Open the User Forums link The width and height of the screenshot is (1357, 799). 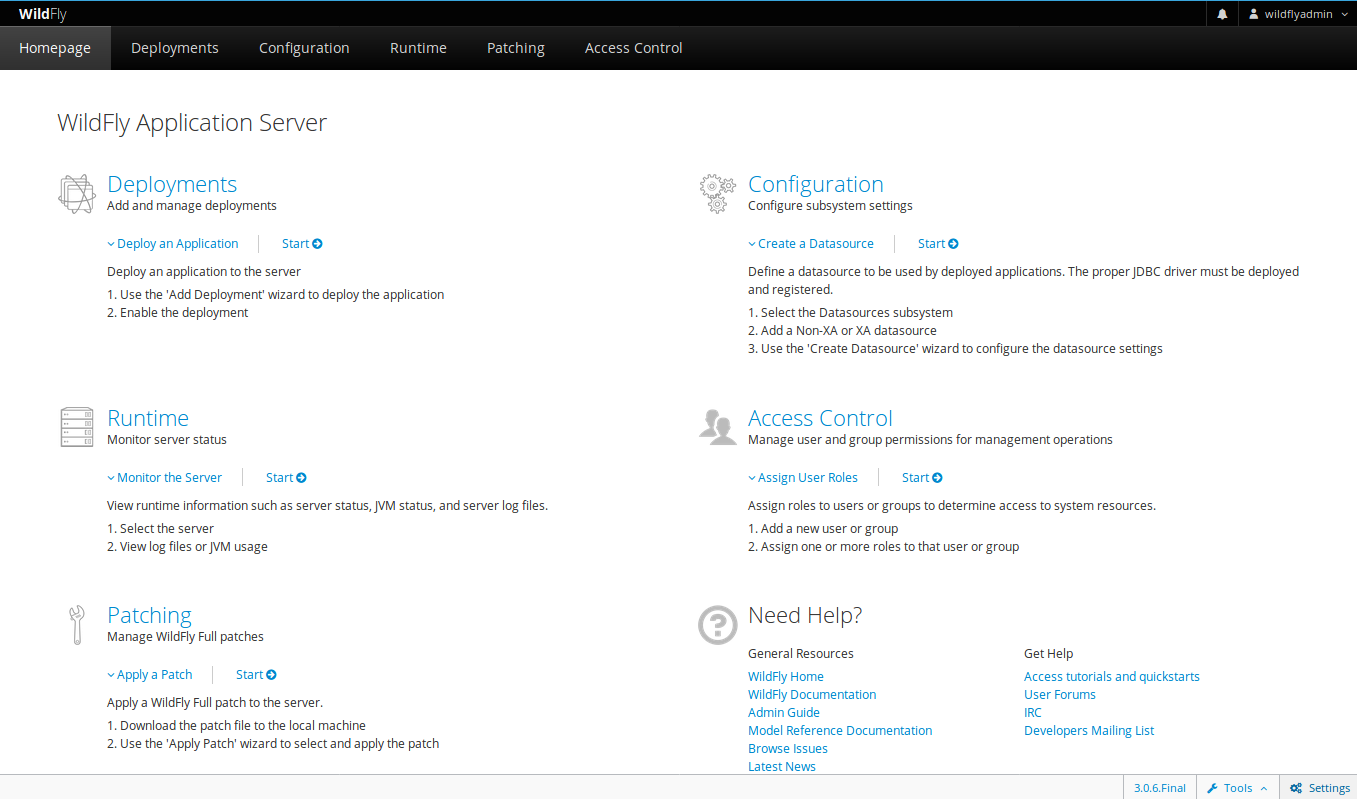click(1060, 694)
